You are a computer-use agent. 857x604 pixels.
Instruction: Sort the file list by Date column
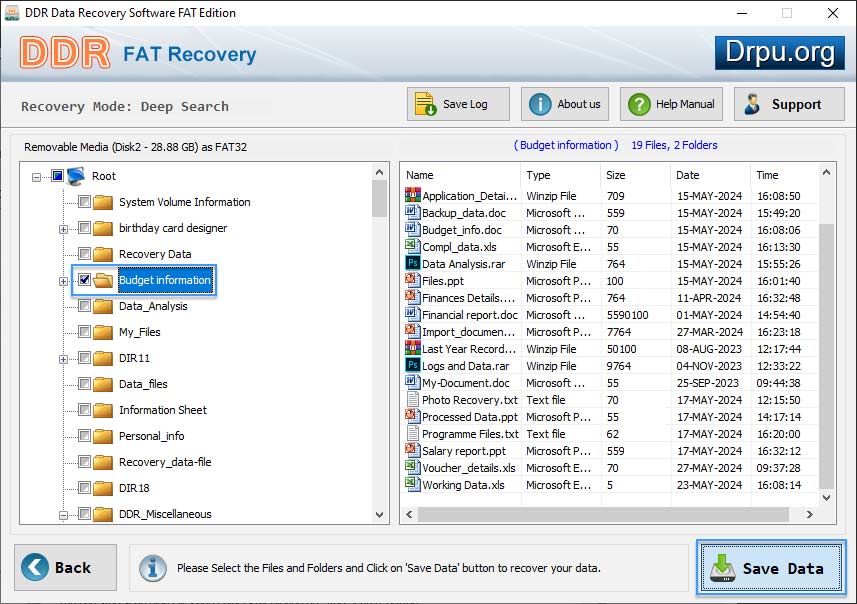pos(710,175)
